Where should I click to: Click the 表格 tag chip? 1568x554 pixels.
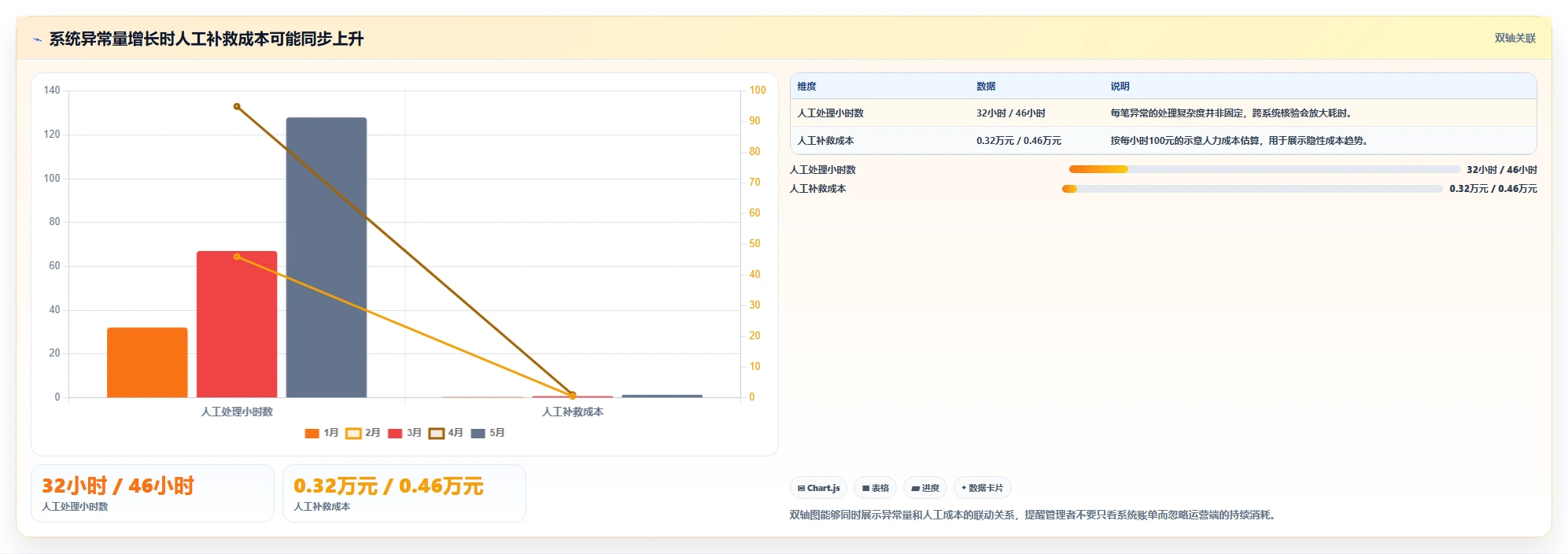875,488
